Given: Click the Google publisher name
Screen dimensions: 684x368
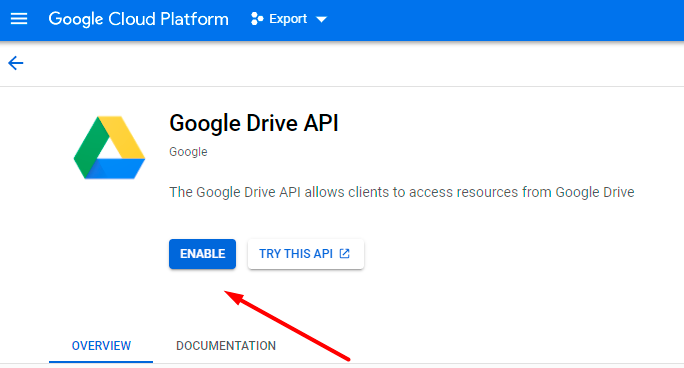Looking at the screenshot, I should [188, 152].
